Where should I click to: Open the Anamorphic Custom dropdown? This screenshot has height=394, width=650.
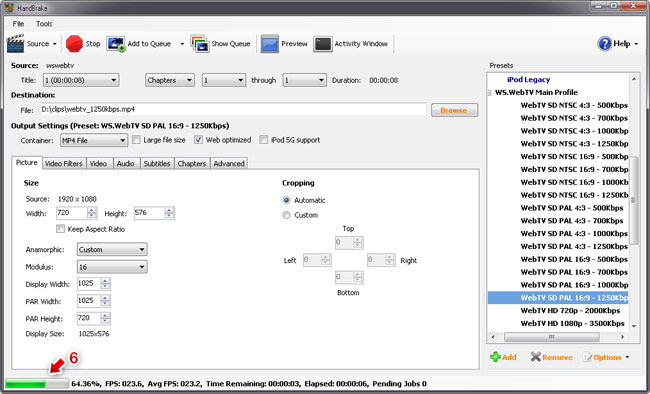(112, 250)
